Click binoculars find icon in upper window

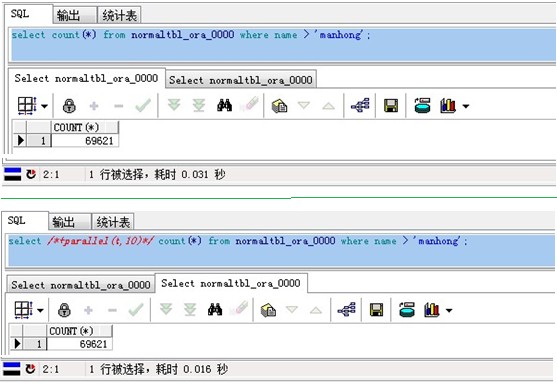coord(225,106)
